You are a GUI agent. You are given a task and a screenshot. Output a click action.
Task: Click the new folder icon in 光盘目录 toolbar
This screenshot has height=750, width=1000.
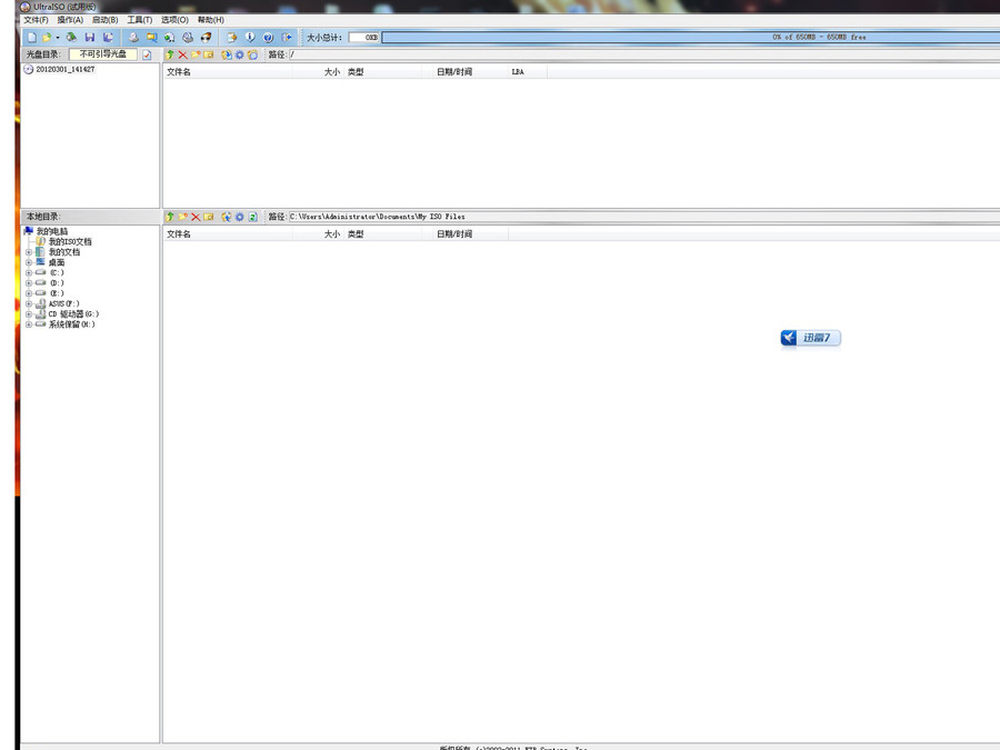tap(195, 55)
